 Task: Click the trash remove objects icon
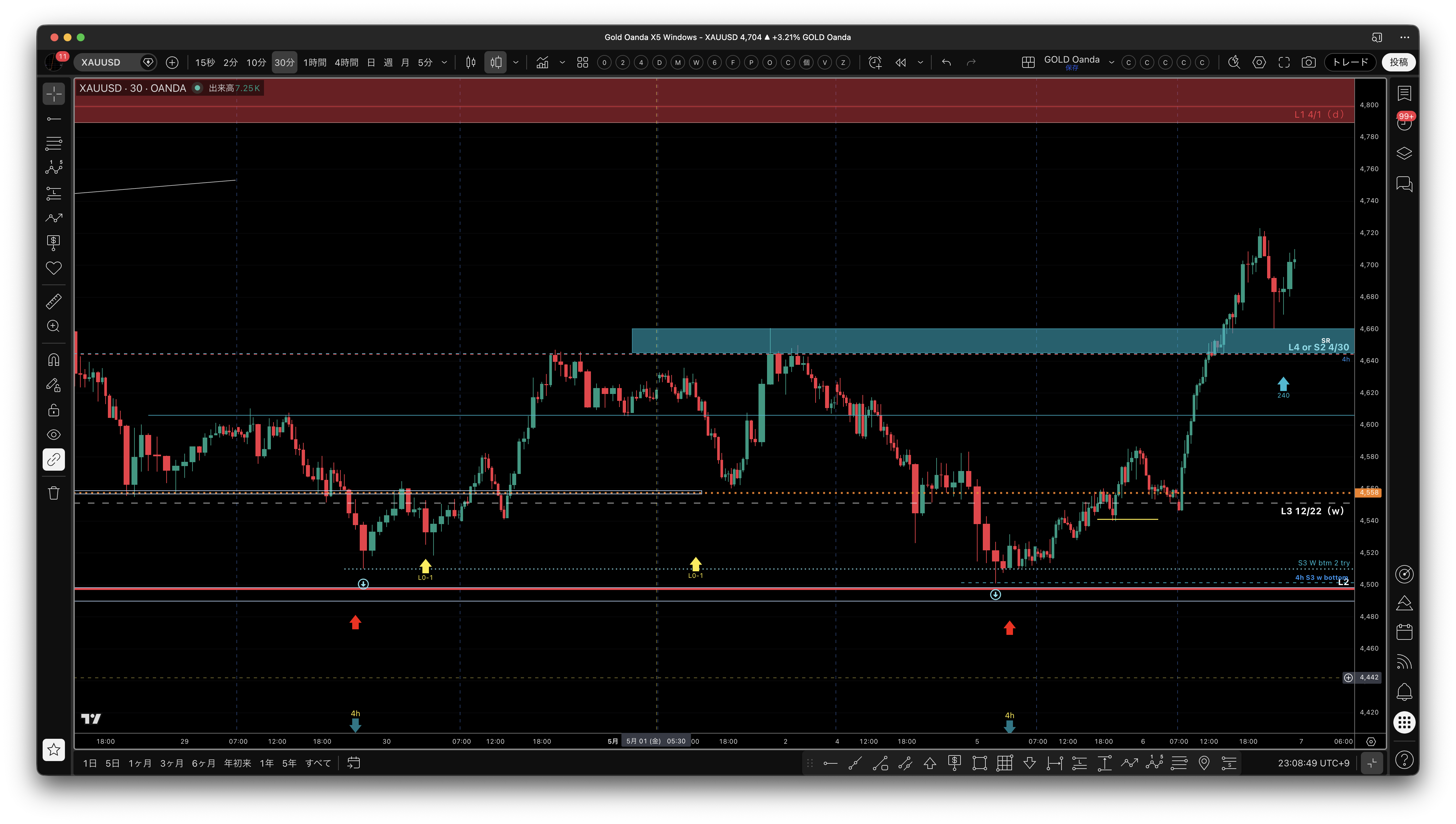[54, 493]
